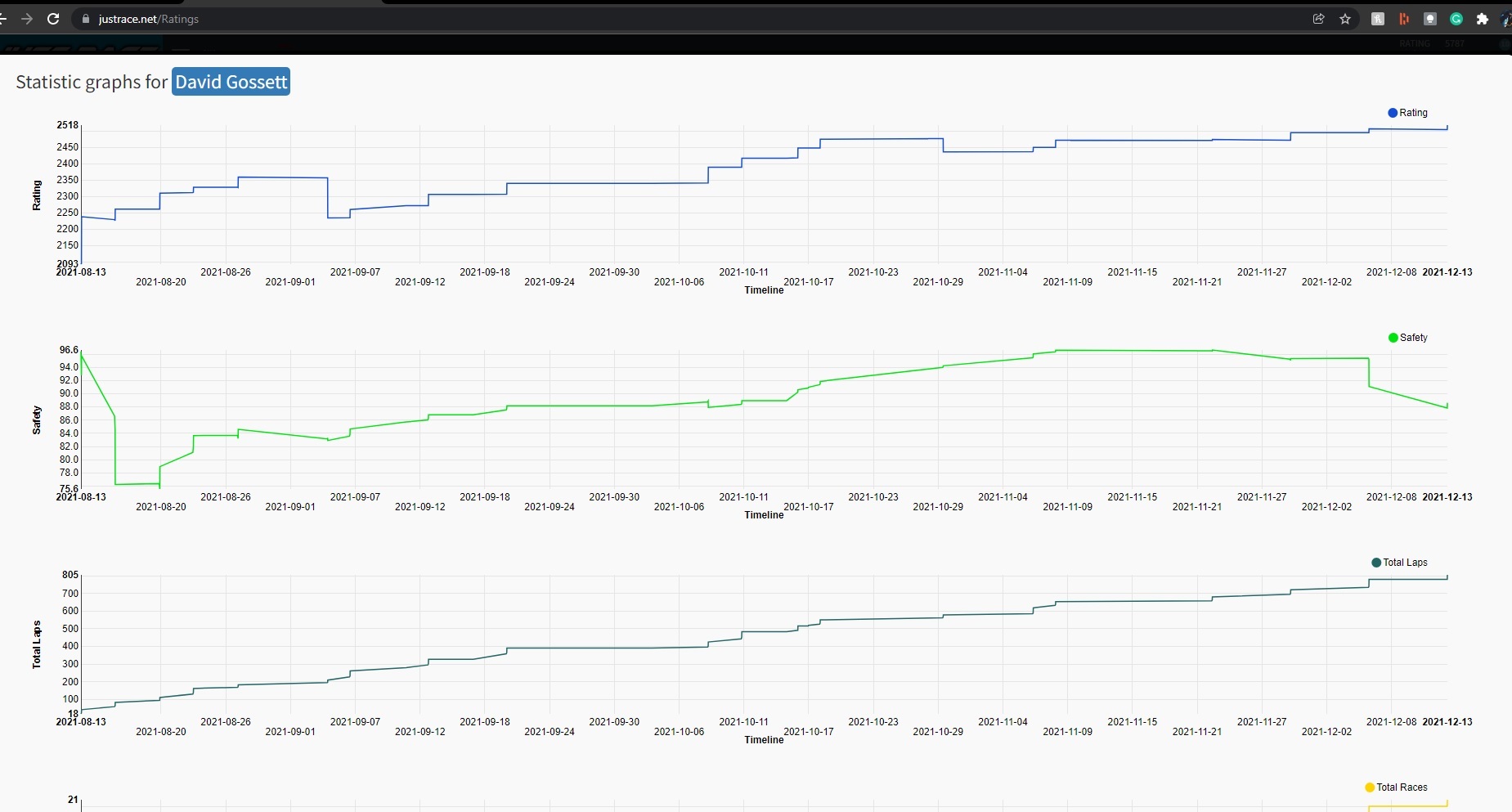
Task: Share this page via share icon
Action: click(x=1318, y=19)
